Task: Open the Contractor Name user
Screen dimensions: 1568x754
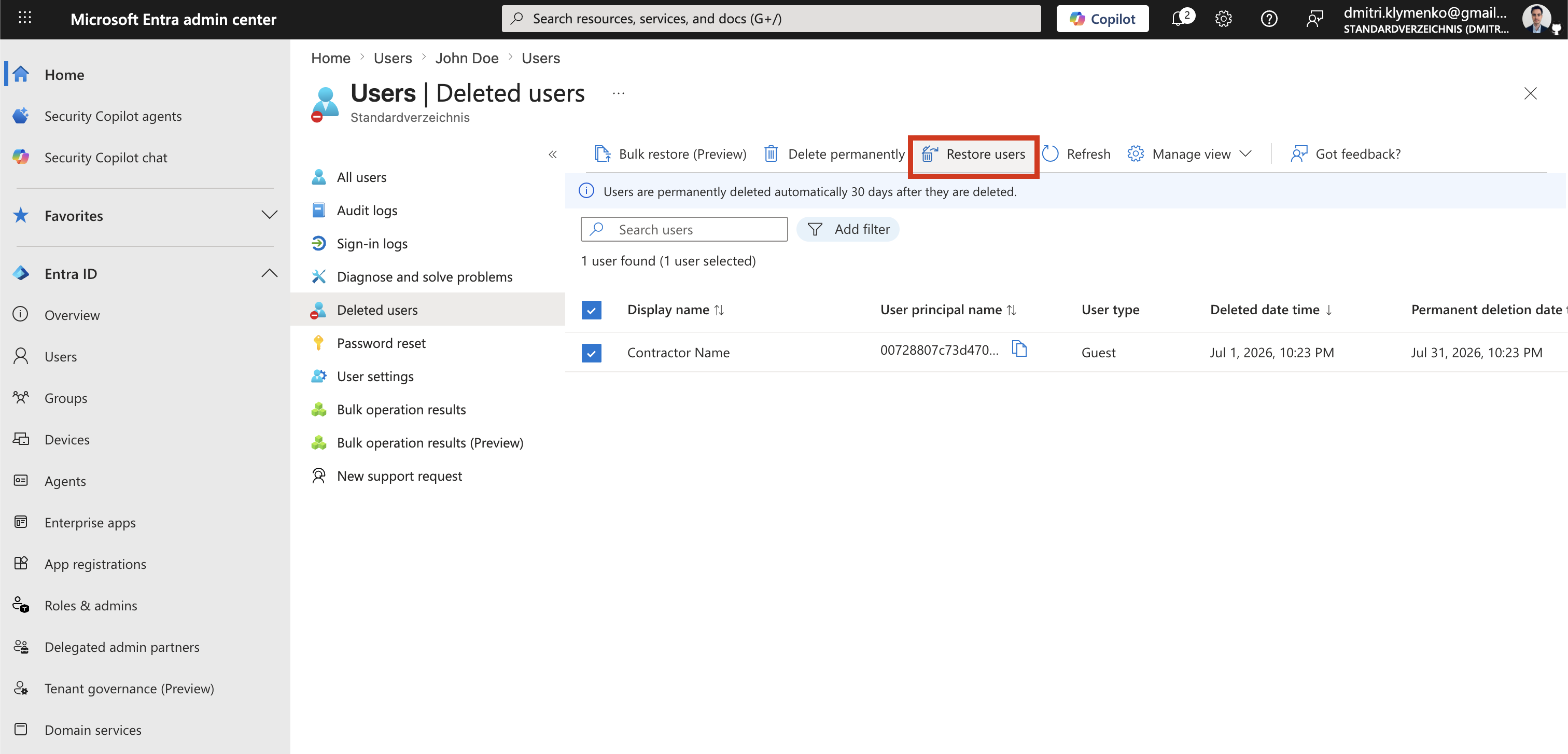Action: (678, 352)
